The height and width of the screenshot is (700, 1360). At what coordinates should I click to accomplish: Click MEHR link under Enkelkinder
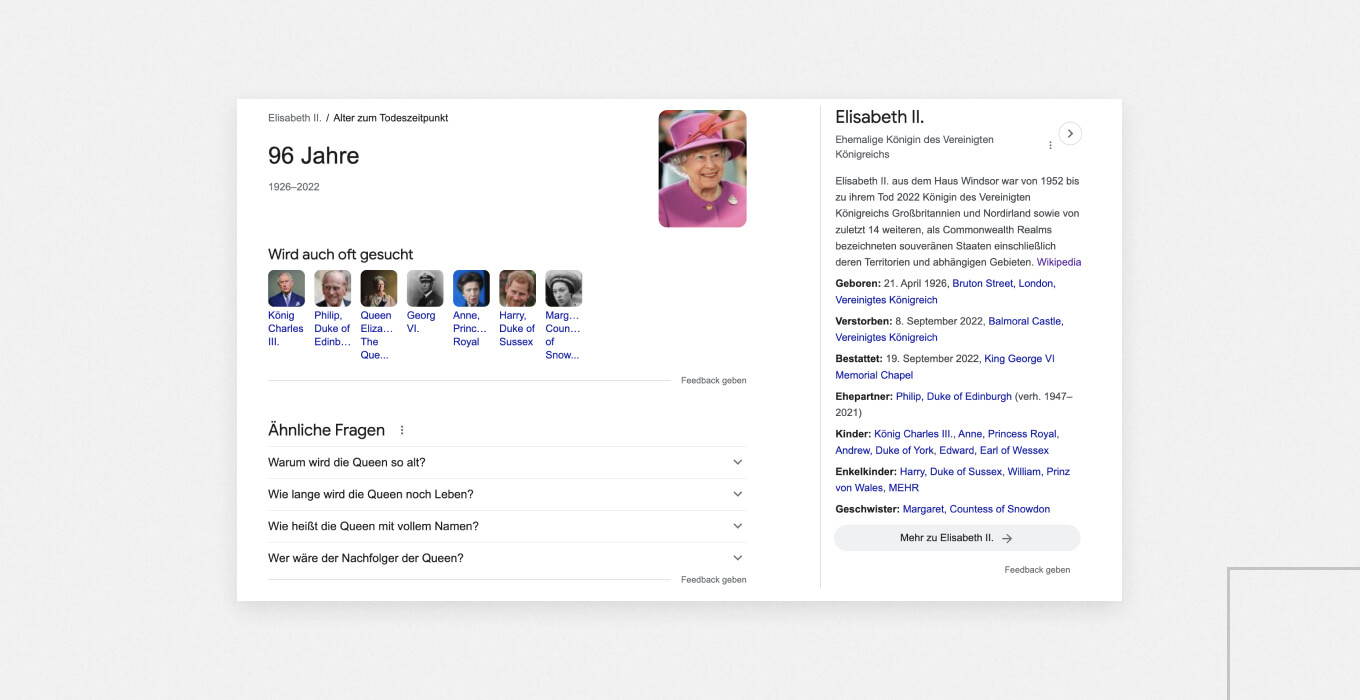(x=904, y=488)
